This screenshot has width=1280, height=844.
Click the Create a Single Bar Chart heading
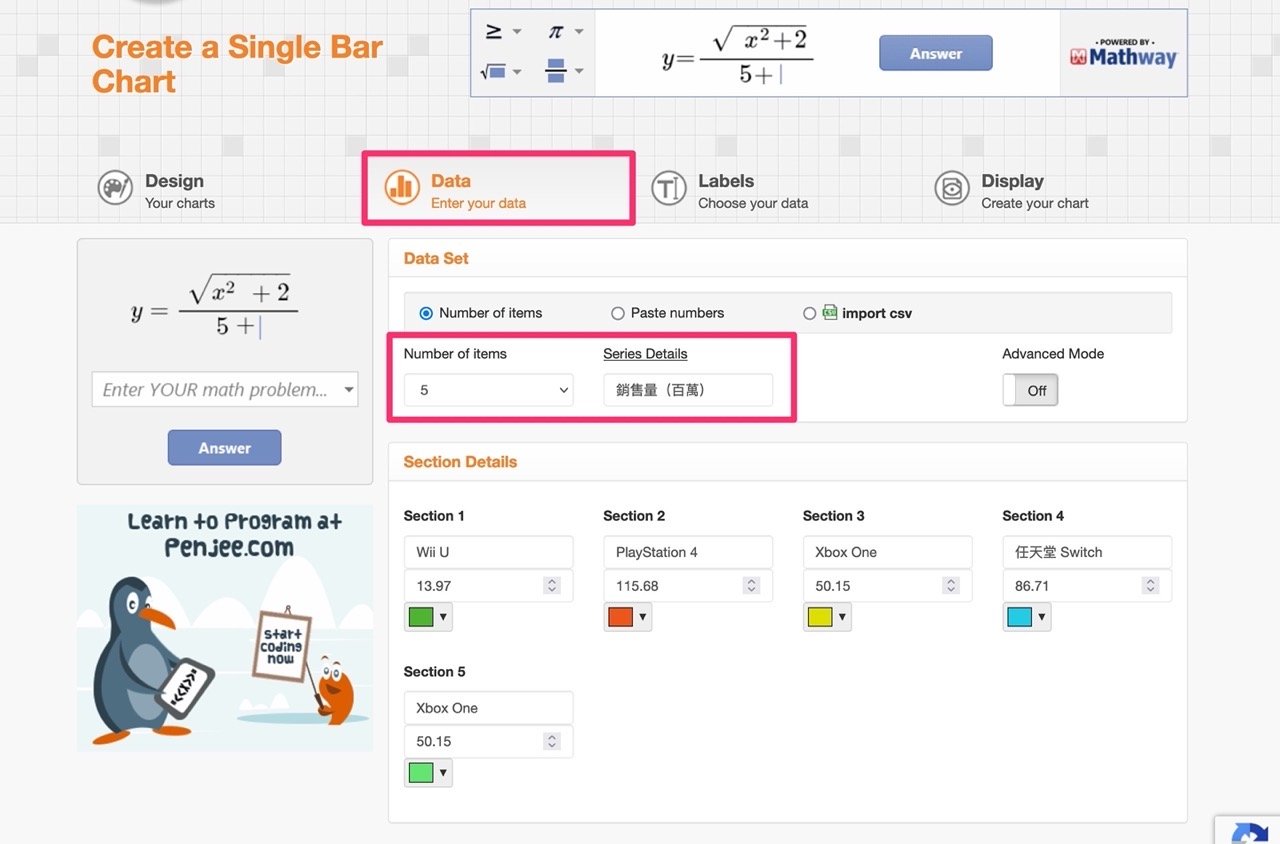(237, 64)
